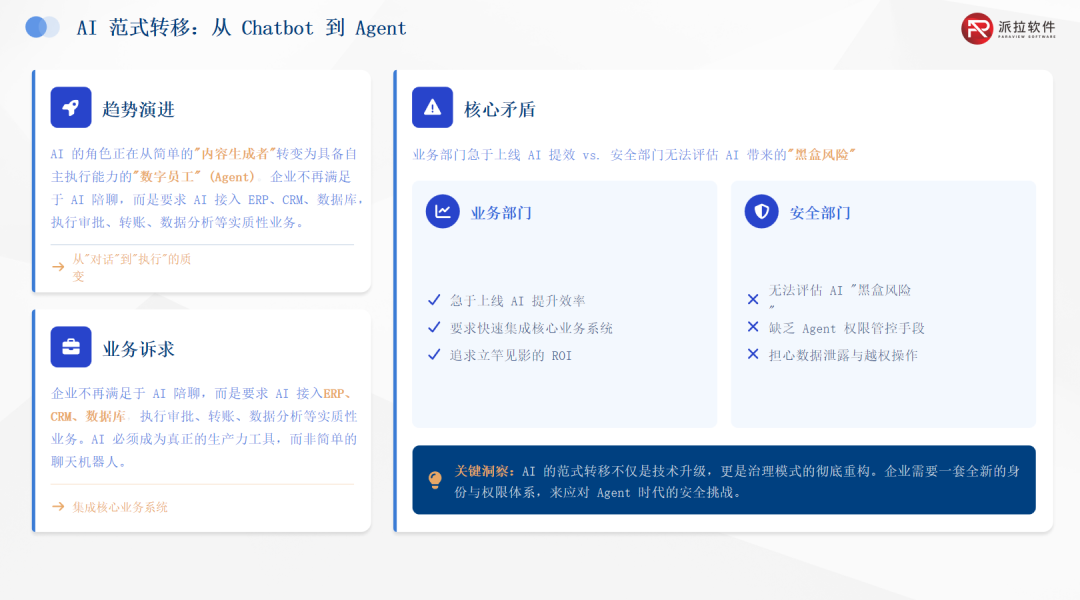Click the text 聊天机器人 in 业务诉求
The width and height of the screenshot is (1080, 600).
point(85,462)
